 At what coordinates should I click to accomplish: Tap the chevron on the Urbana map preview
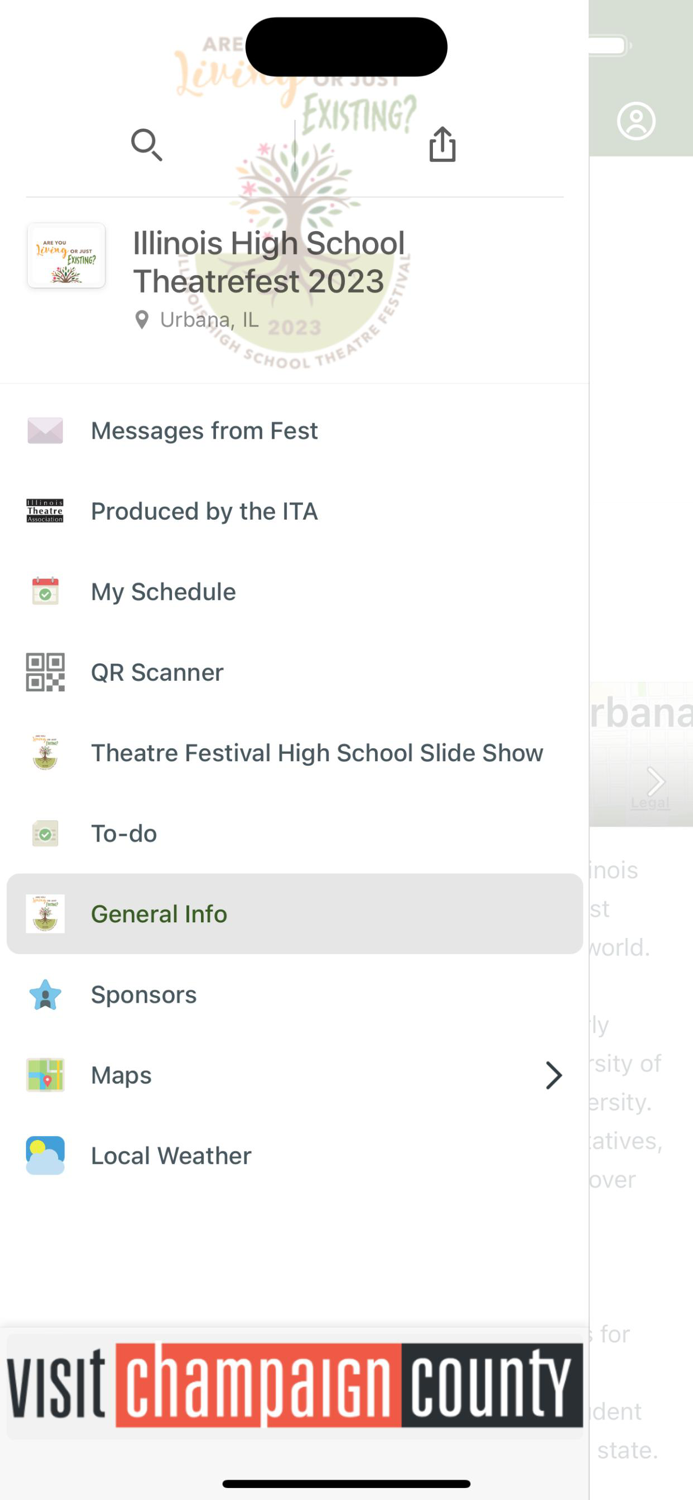[655, 782]
